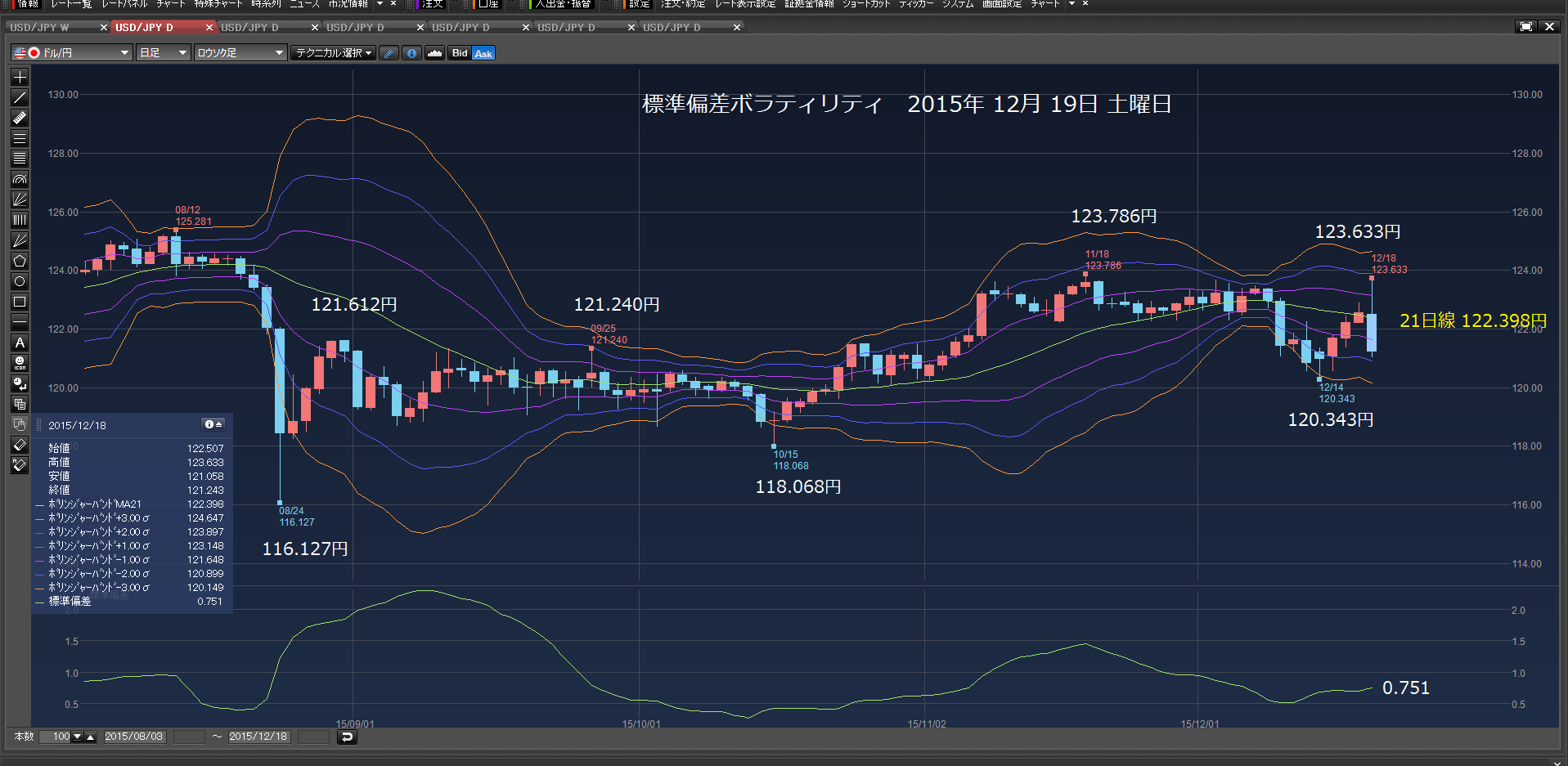Click the end date field 2015/12/18
1568x766 pixels.
258,737
